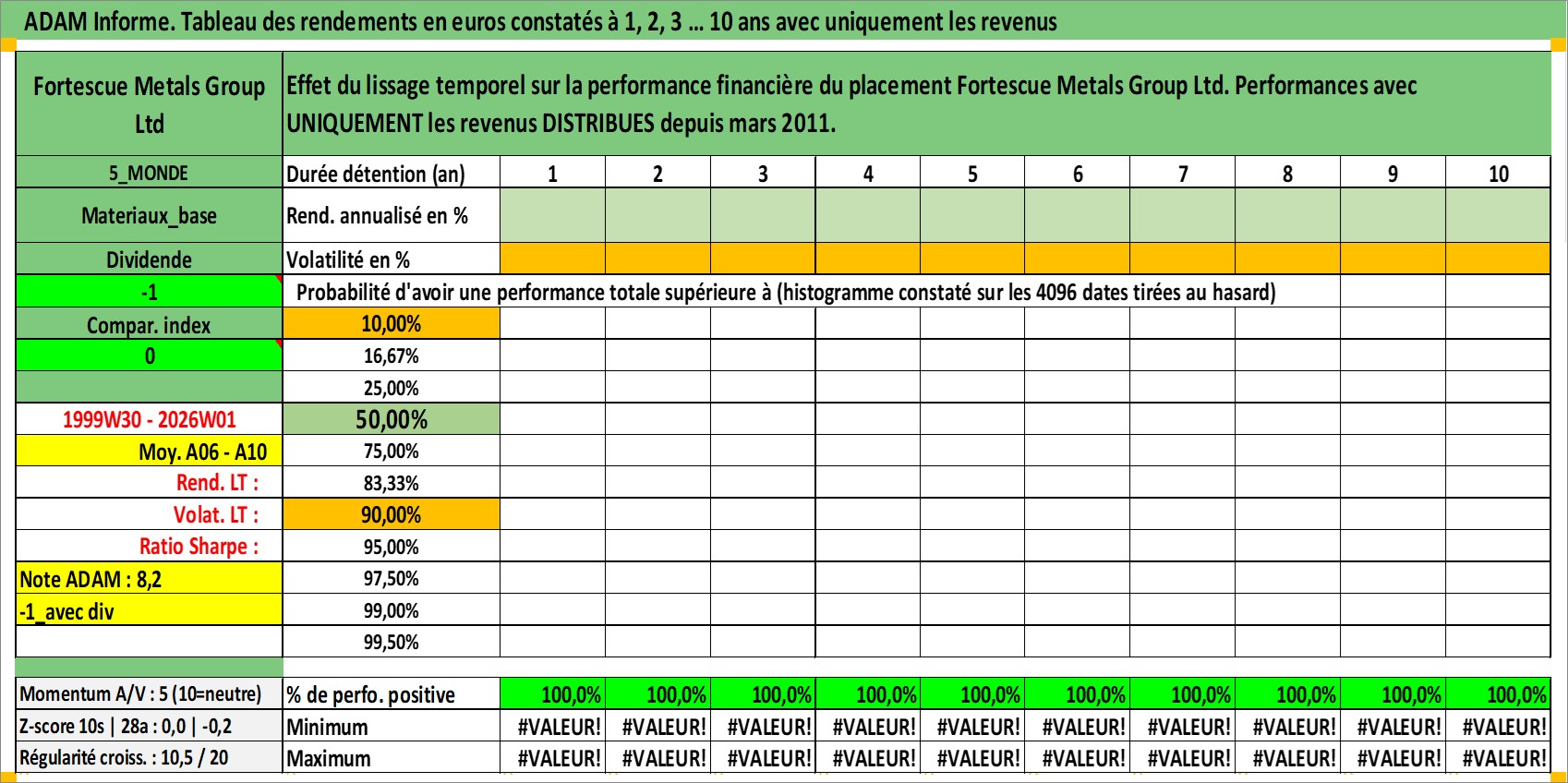The height and width of the screenshot is (783, 1568).
Task: Click the orange Volatilité cell under year 10
Action: coord(1498,259)
